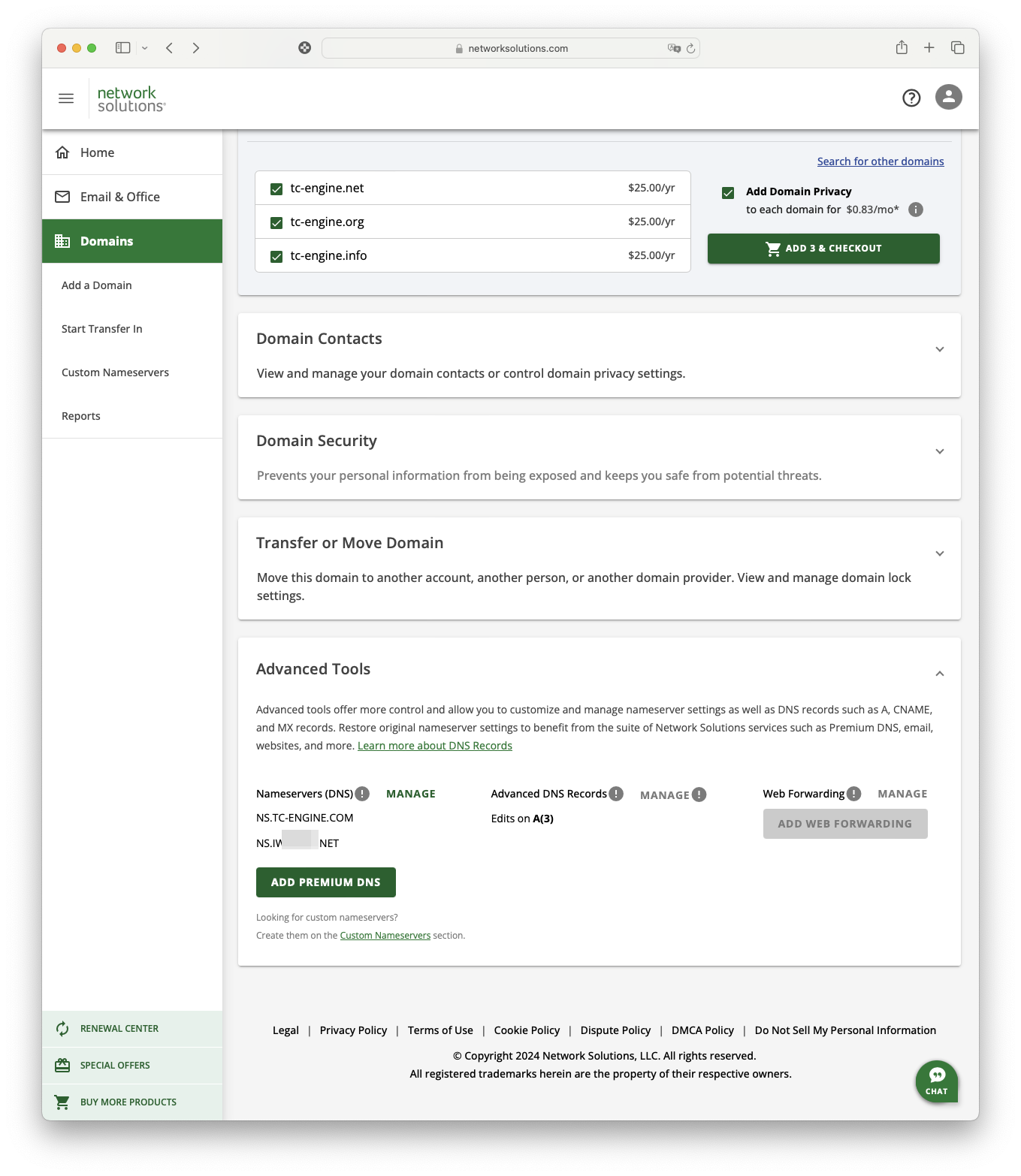Click the info icon next to Nameservers (DNS)
Screen dimensions: 1021x1176
point(362,794)
